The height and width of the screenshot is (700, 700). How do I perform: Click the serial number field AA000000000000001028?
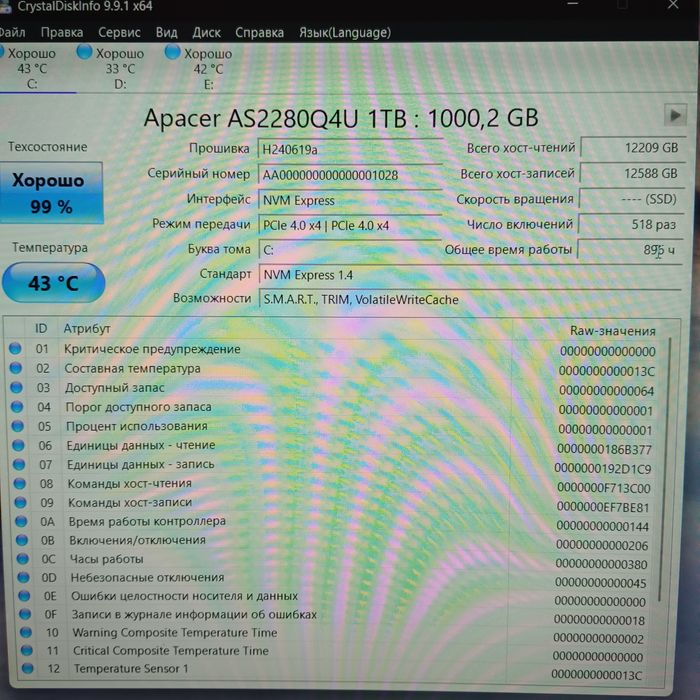pos(350,175)
